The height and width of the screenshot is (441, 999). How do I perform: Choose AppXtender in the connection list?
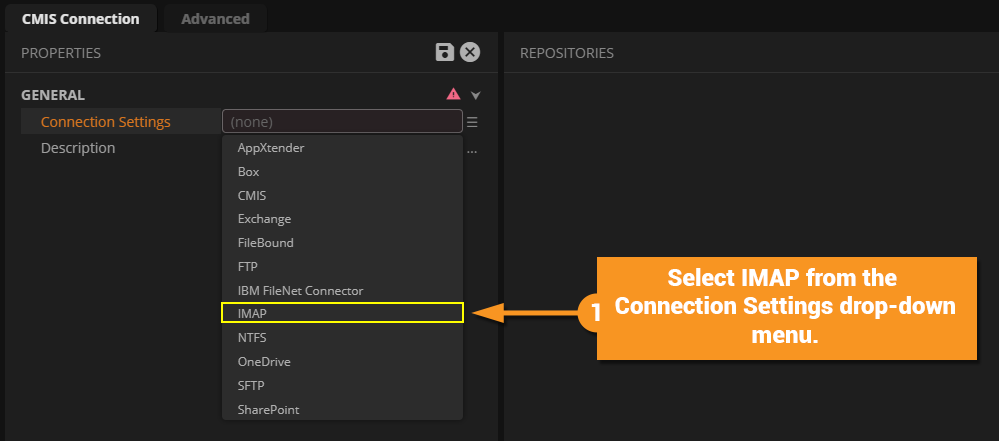coord(270,147)
